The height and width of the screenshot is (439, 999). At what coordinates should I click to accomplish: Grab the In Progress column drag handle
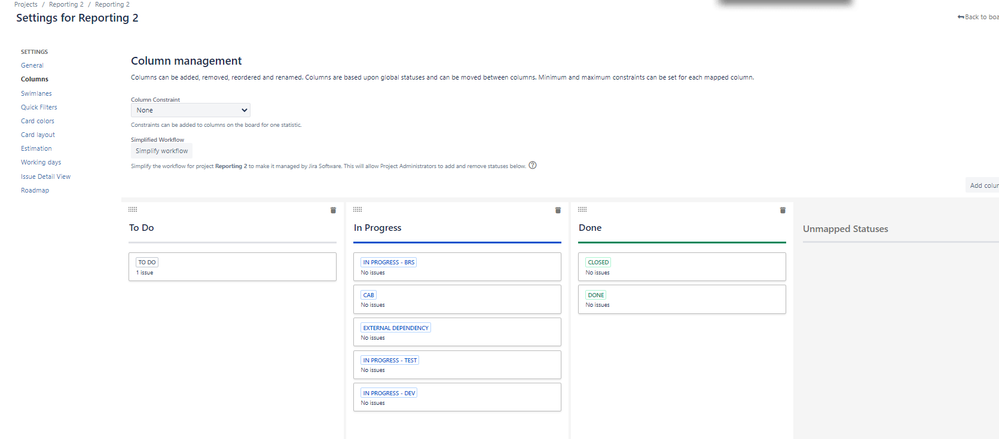[357, 210]
